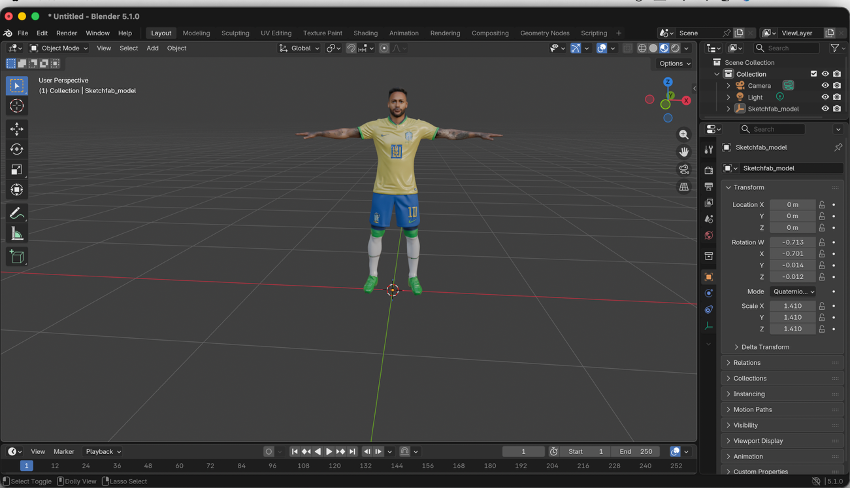The height and width of the screenshot is (488, 850).
Task: Open the Render menu
Action: (66, 33)
